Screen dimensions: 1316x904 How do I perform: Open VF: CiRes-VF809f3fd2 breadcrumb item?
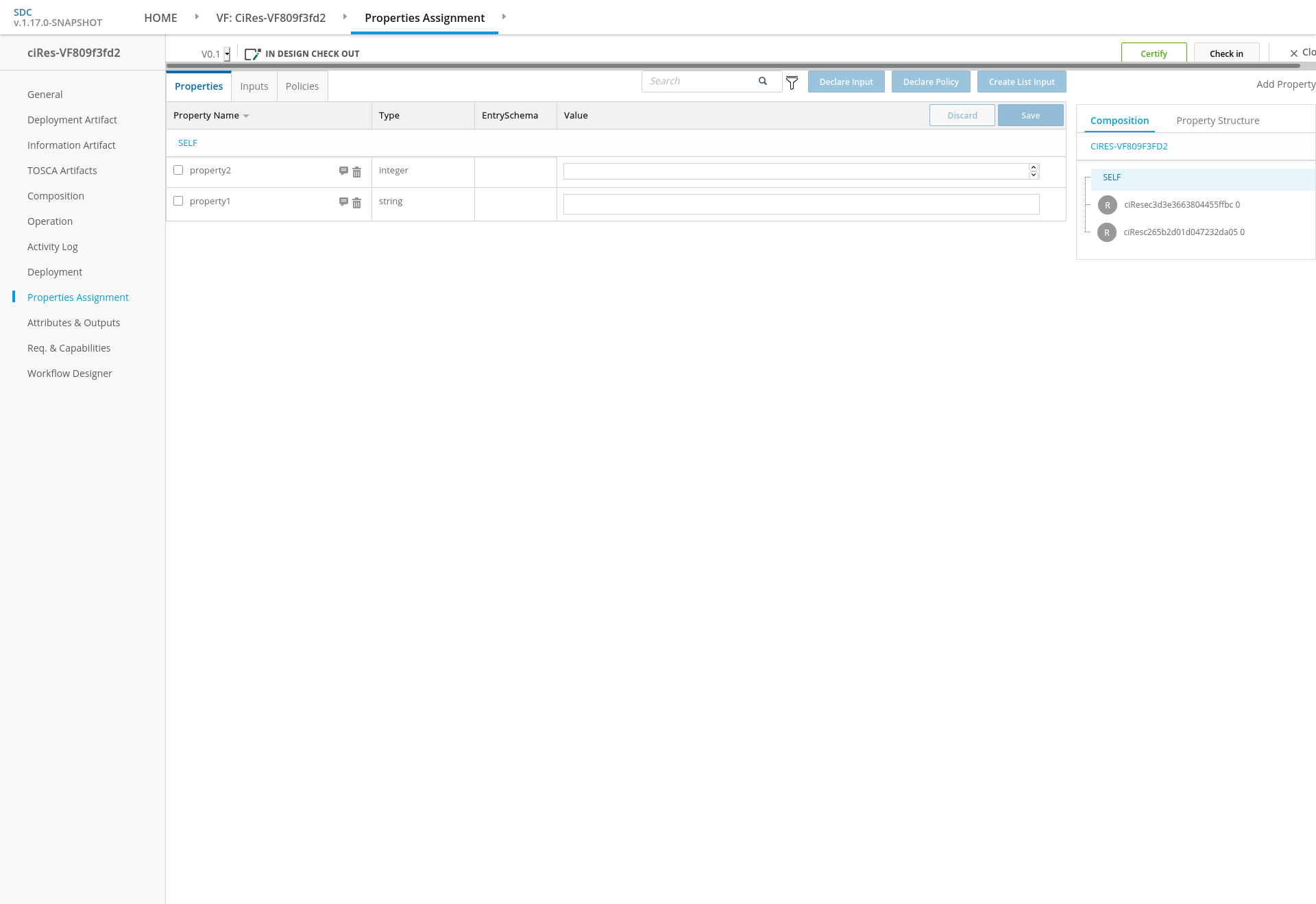point(271,18)
